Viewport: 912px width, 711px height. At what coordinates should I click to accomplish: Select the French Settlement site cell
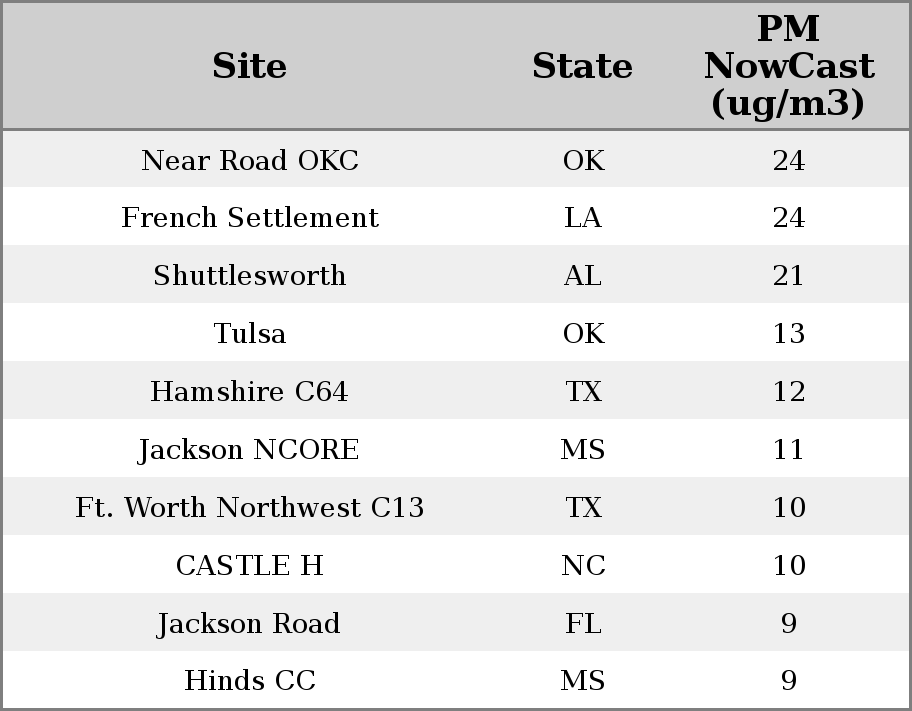click(x=250, y=218)
